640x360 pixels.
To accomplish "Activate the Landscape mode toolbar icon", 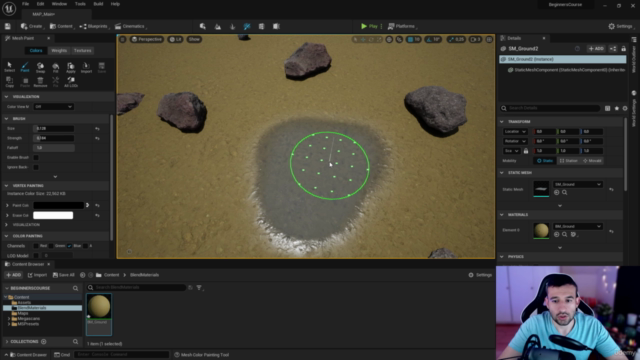I will [x=218, y=26].
